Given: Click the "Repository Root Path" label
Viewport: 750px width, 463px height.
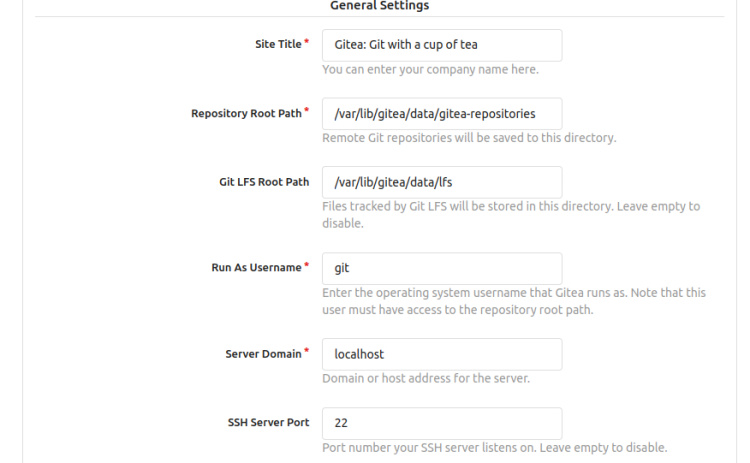Looking at the screenshot, I should click(245, 114).
